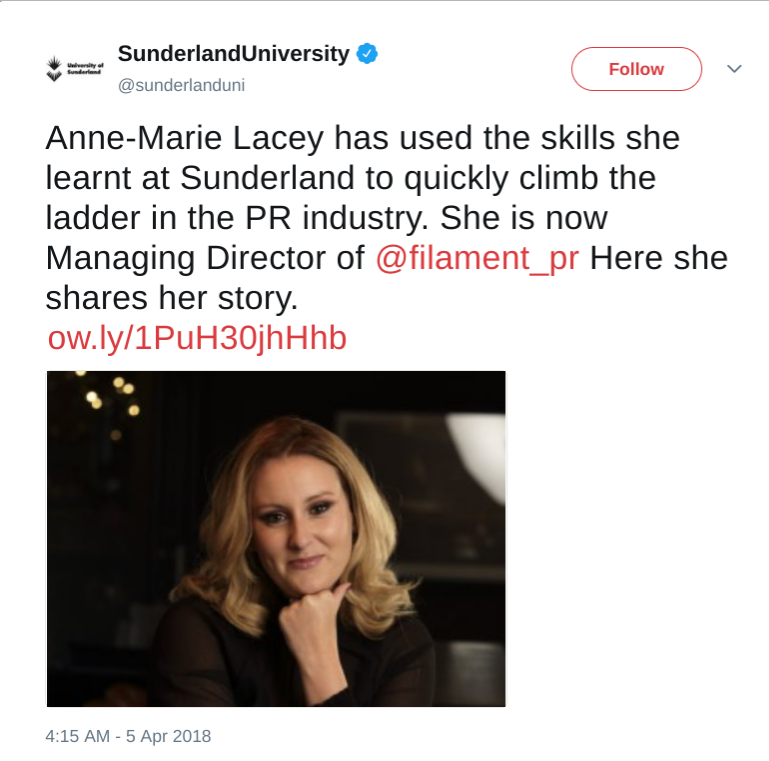Click the blurred lights in the photo

tap(112, 395)
